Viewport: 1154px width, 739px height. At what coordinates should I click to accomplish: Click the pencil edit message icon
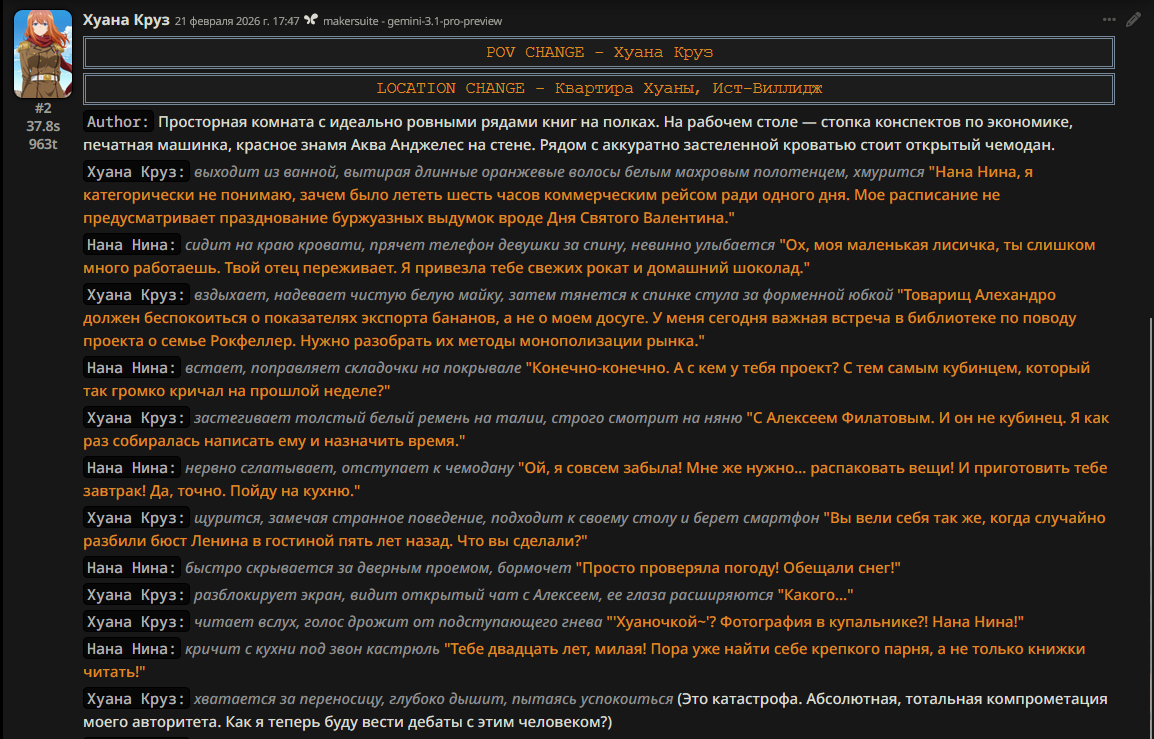[1133, 19]
